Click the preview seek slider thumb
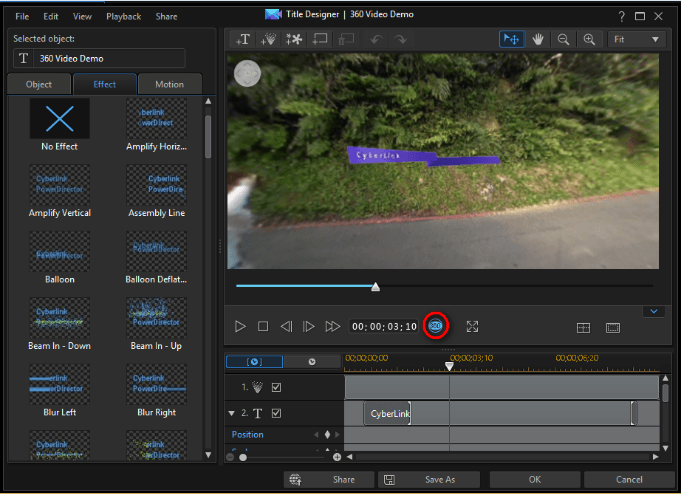 (x=376, y=287)
